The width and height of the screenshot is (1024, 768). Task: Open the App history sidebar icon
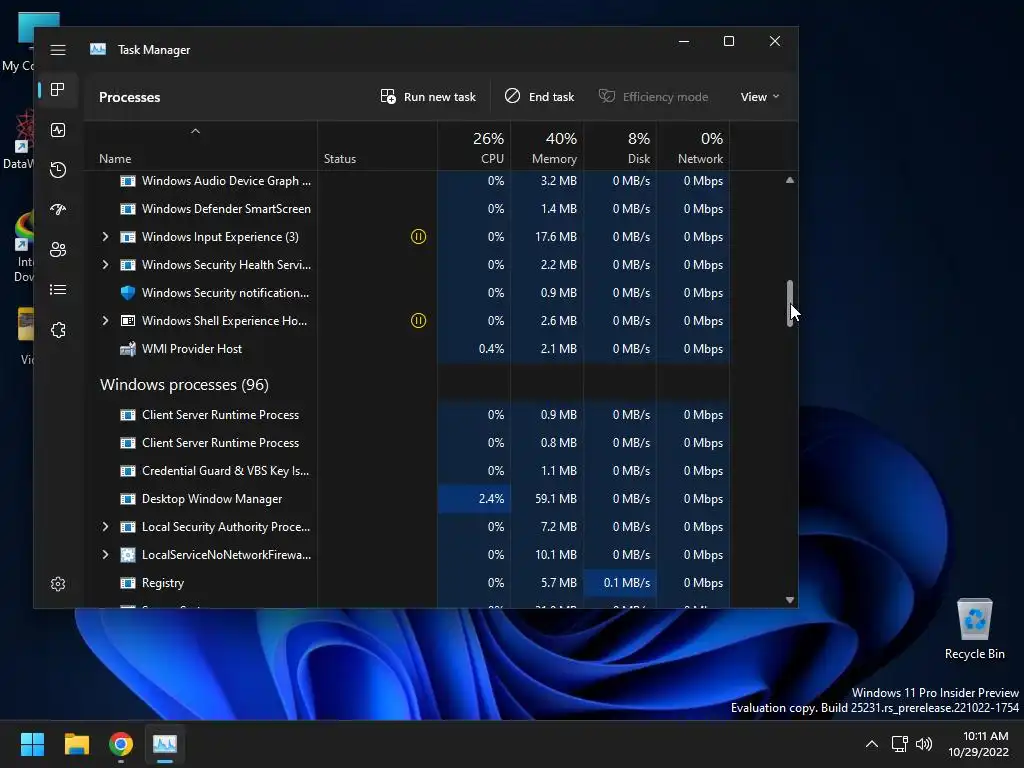pos(57,170)
